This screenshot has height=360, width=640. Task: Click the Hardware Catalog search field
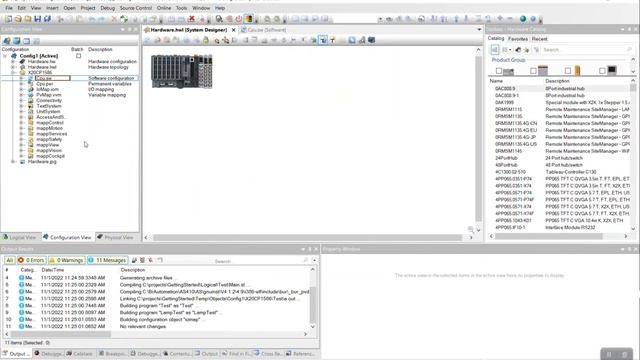tap(588, 50)
